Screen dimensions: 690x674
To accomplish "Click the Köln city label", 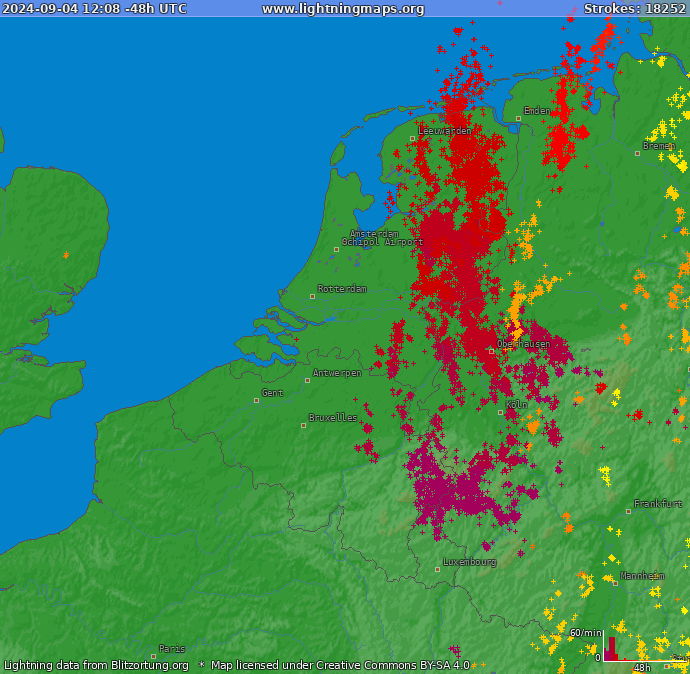I will [x=517, y=404].
